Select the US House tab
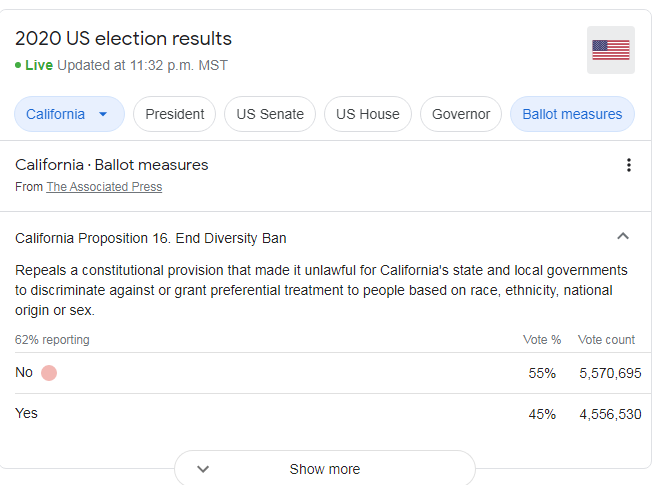This screenshot has height=485, width=659. coord(368,114)
